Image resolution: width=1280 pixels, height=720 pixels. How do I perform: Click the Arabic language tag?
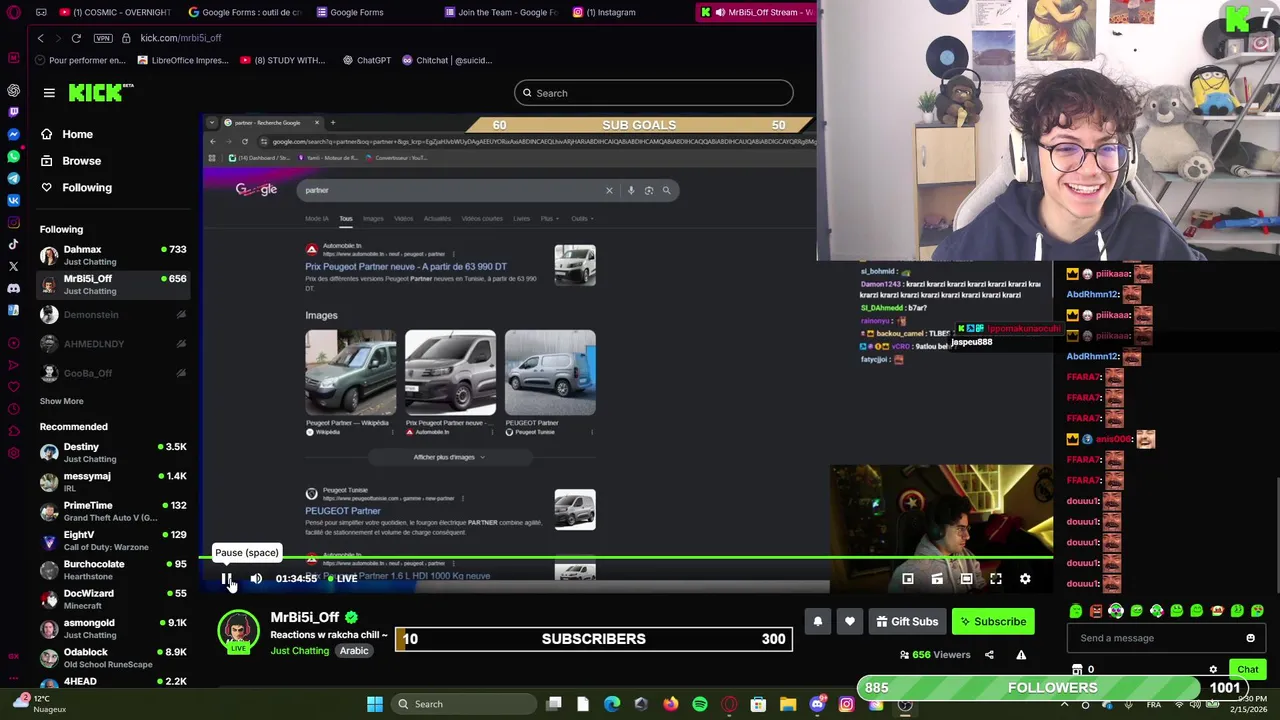point(354,651)
